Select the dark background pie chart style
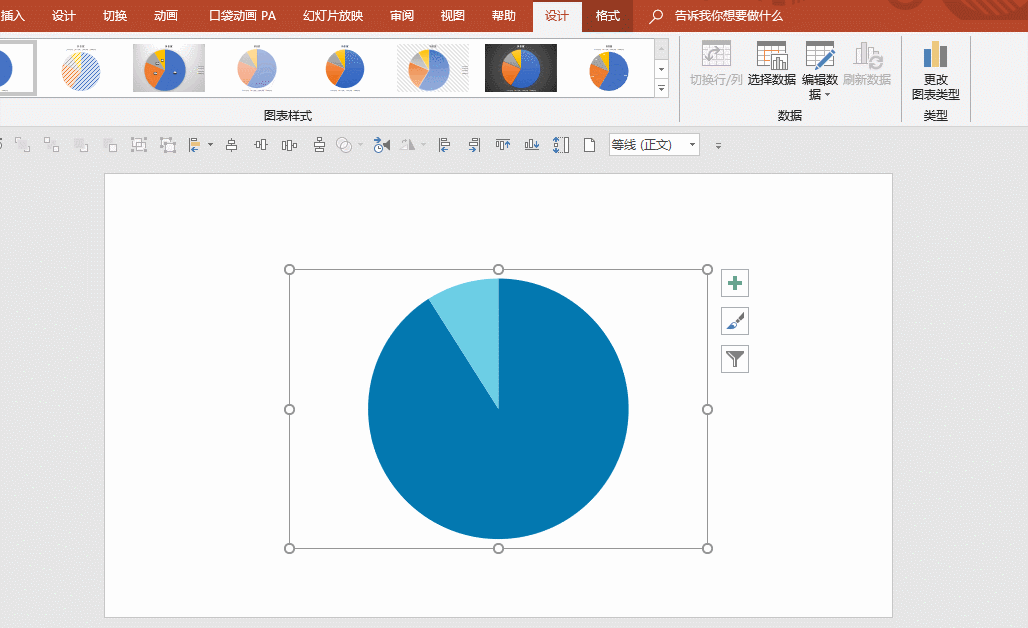The height and width of the screenshot is (628, 1028). [x=521, y=68]
